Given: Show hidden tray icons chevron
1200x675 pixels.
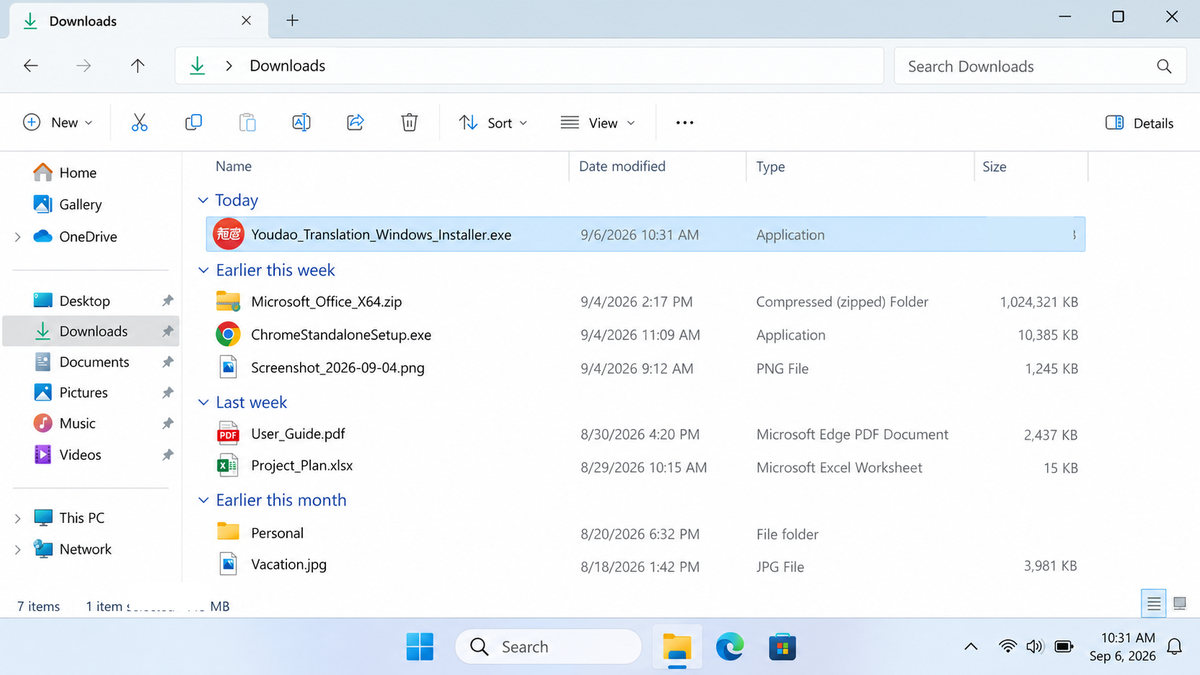Looking at the screenshot, I should click(970, 647).
